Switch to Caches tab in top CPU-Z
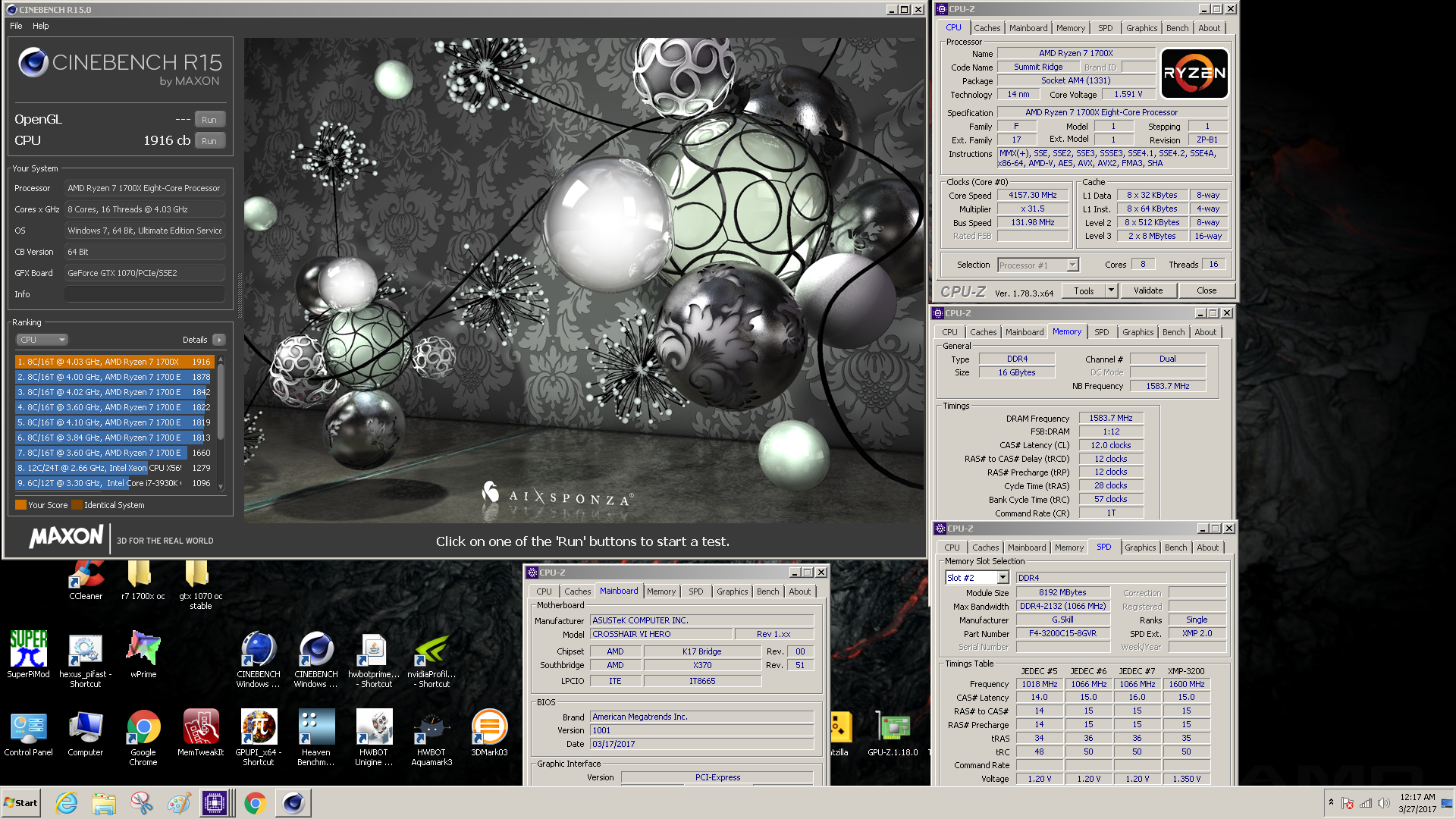The height and width of the screenshot is (819, 1456). pyautogui.click(x=987, y=28)
